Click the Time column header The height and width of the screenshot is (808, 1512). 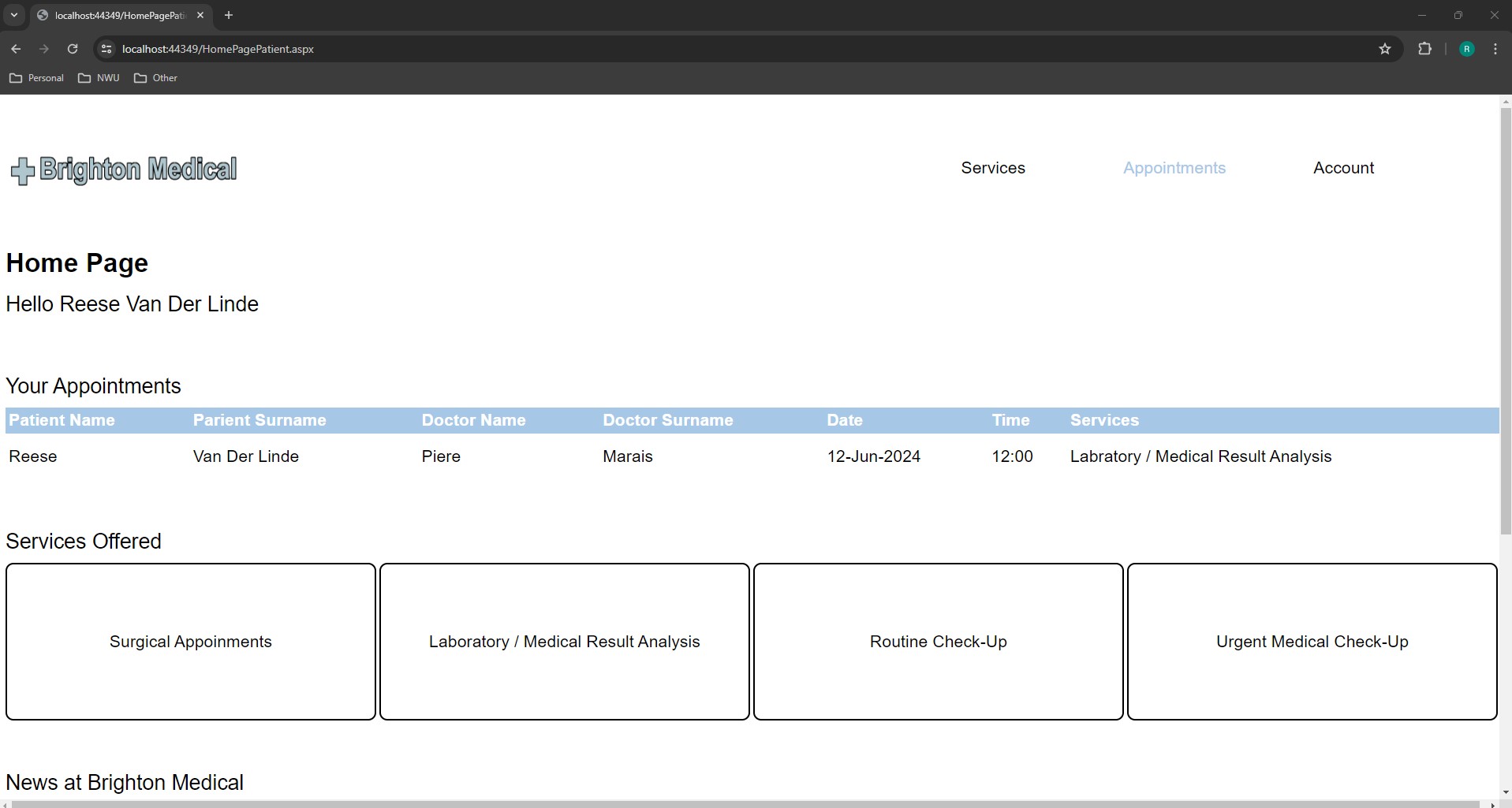pos(1010,420)
